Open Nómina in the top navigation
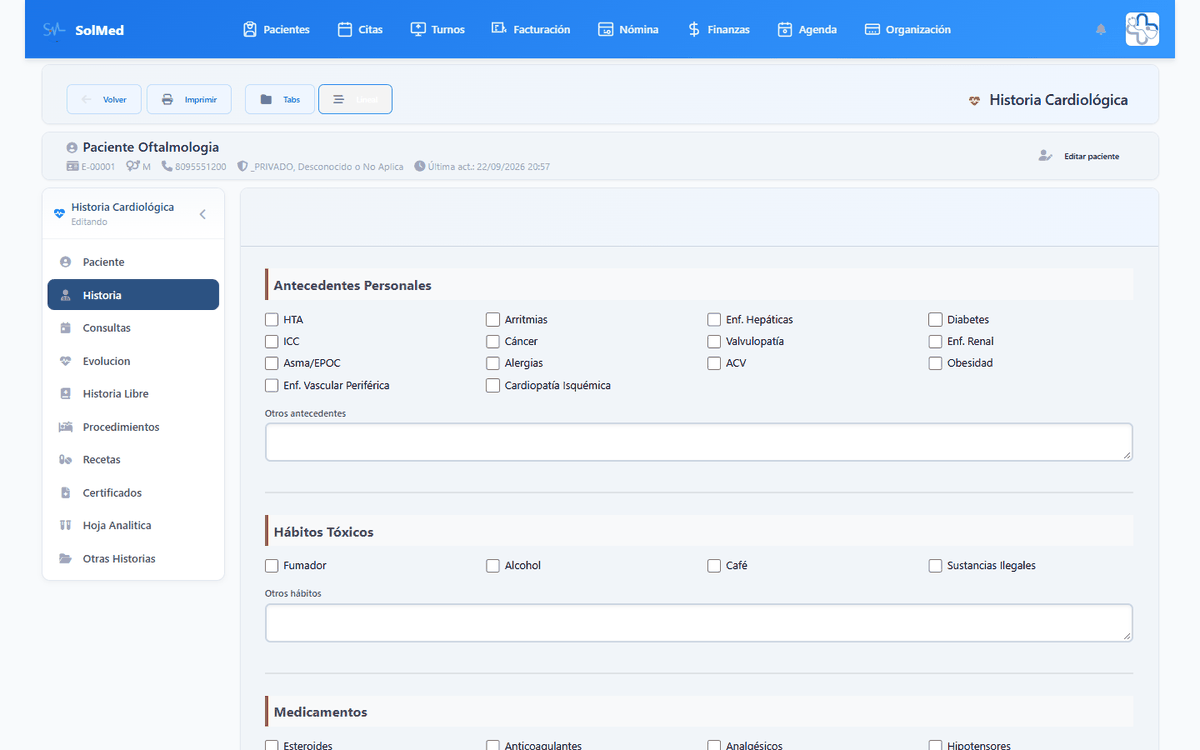 click(628, 30)
